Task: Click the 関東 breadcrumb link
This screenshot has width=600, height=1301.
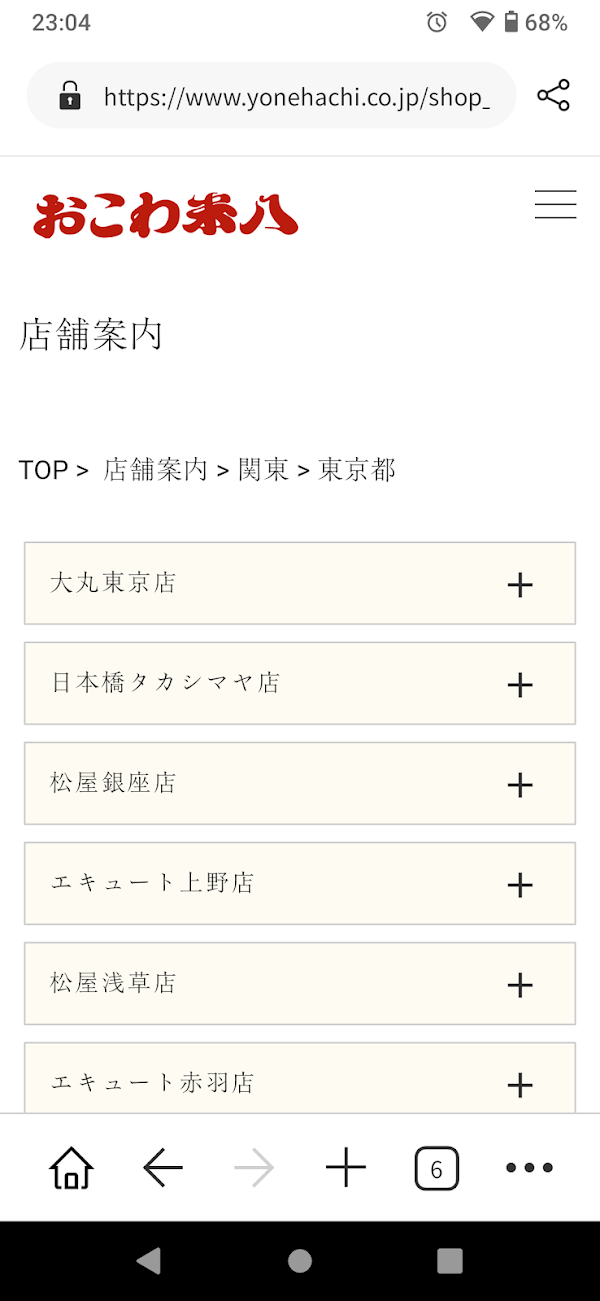Action: click(x=263, y=470)
